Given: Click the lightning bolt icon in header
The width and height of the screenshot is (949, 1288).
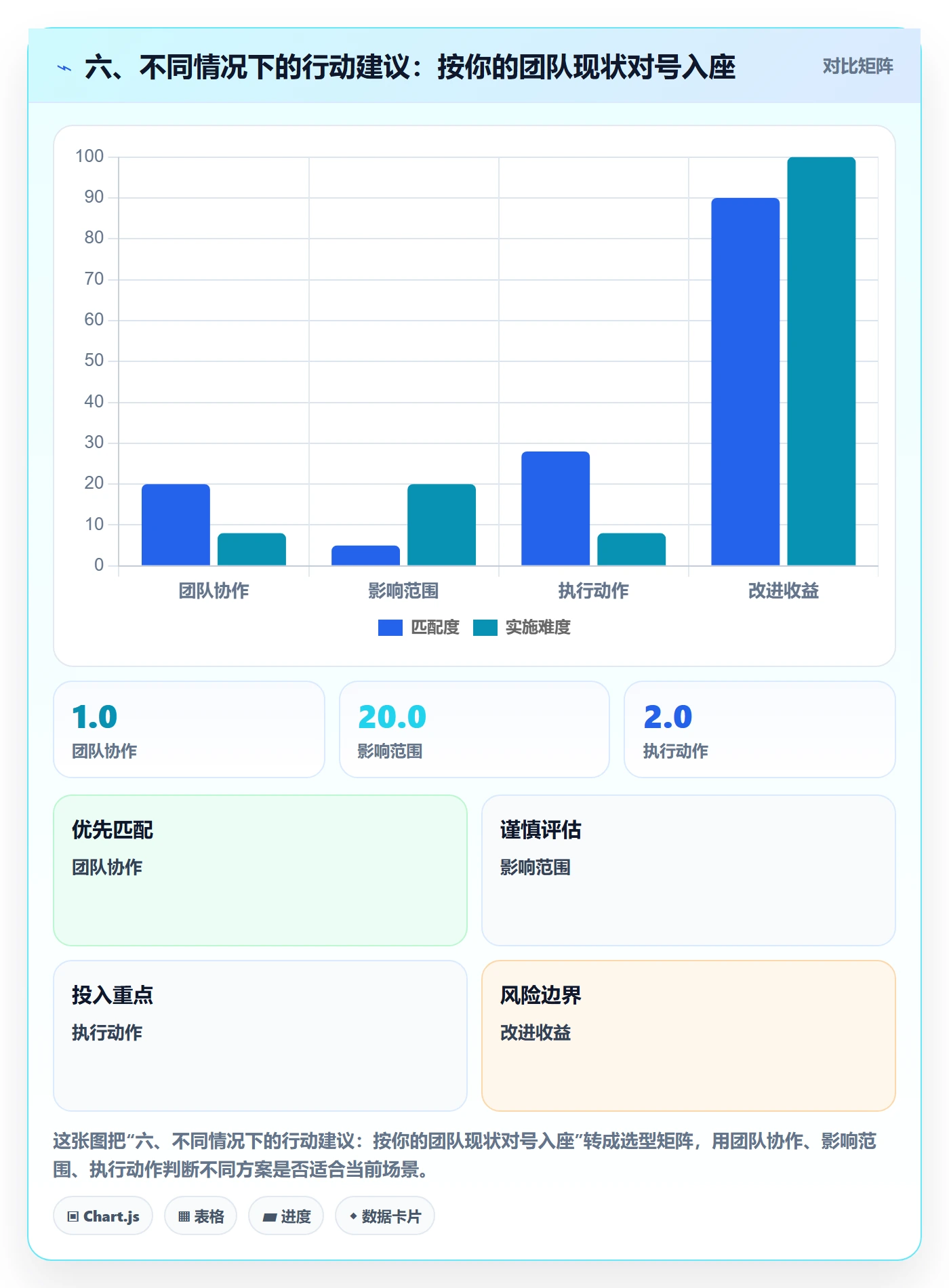Looking at the screenshot, I should click(x=64, y=68).
